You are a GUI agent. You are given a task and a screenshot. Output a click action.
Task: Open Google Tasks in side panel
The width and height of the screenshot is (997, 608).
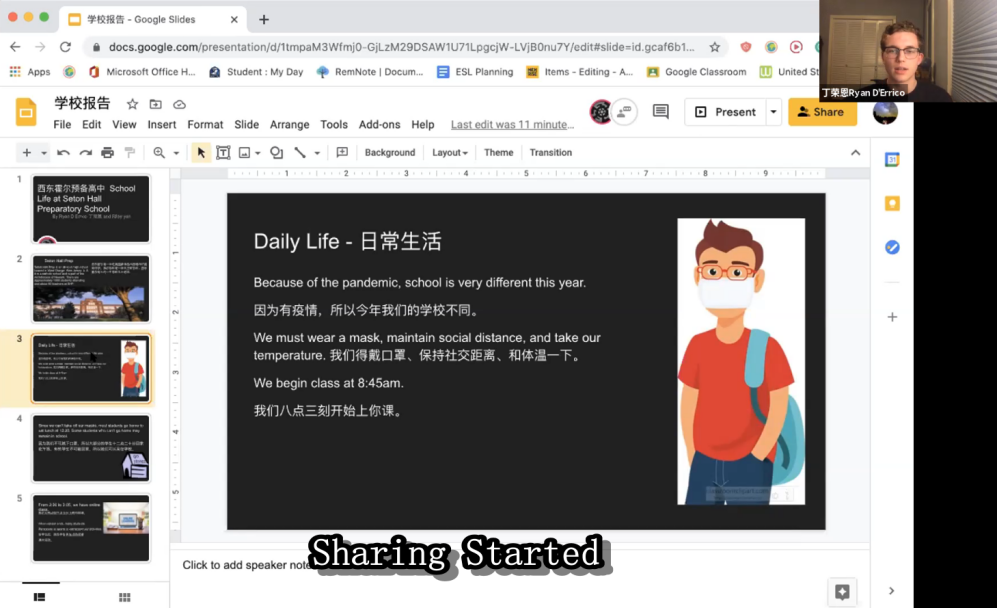click(x=892, y=247)
